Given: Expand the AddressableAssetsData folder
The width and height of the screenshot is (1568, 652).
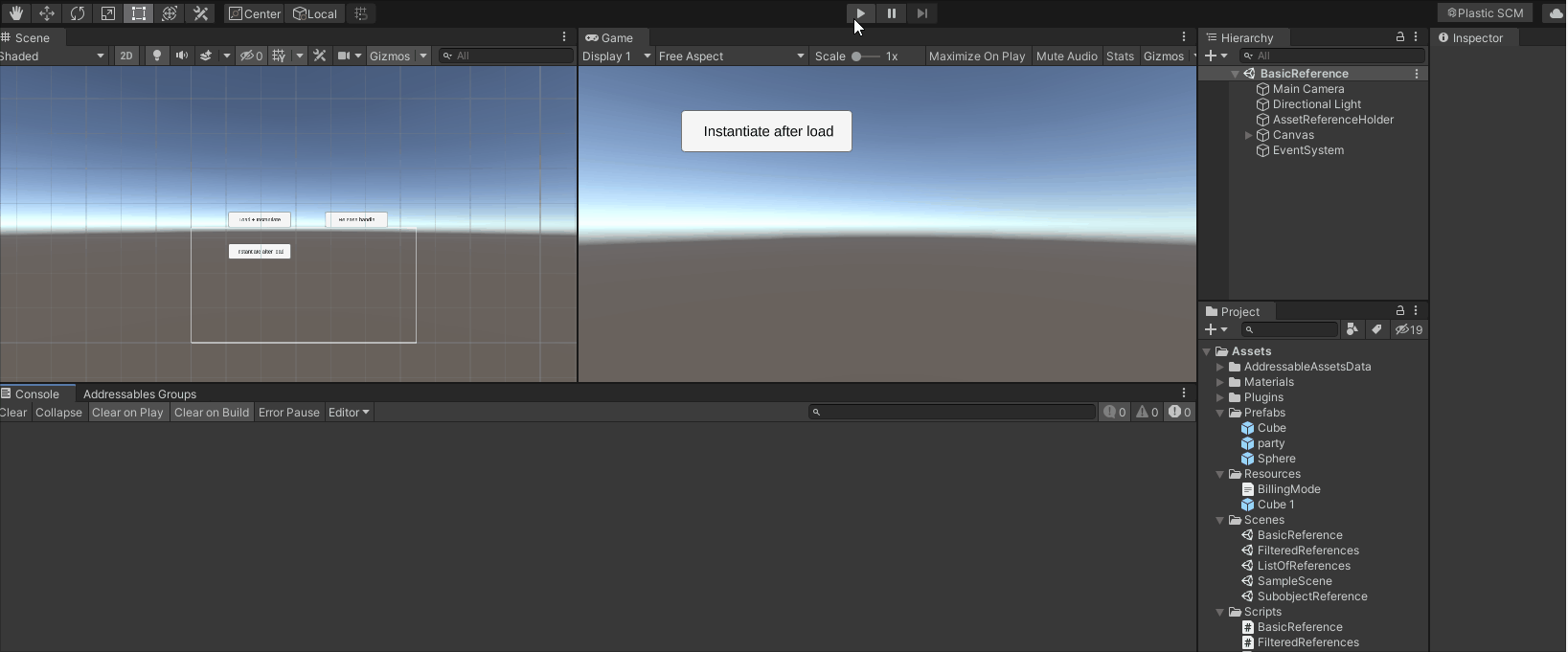Looking at the screenshot, I should coord(1219,367).
